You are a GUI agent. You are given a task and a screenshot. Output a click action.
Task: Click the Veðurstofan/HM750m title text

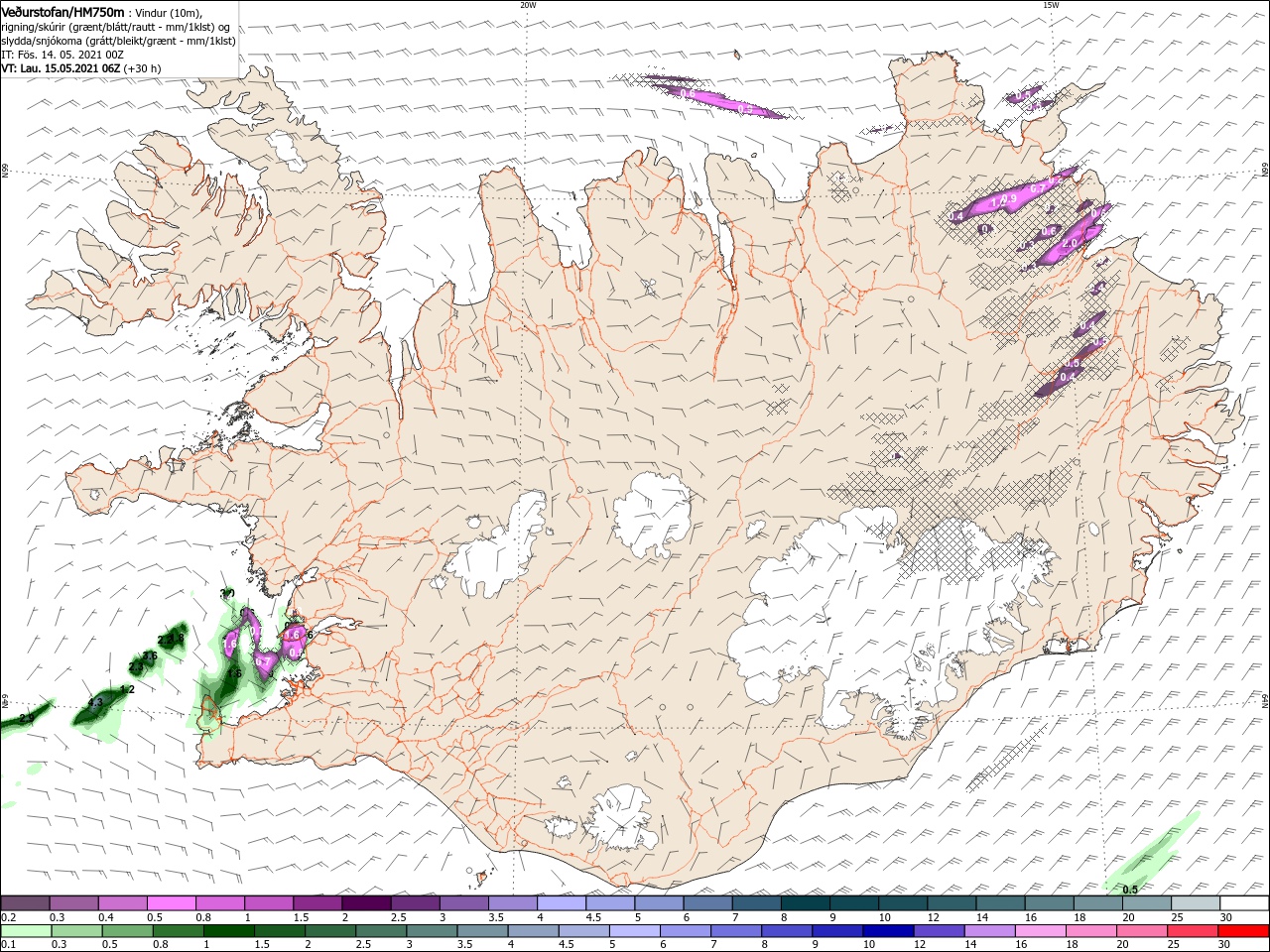[x=63, y=11]
